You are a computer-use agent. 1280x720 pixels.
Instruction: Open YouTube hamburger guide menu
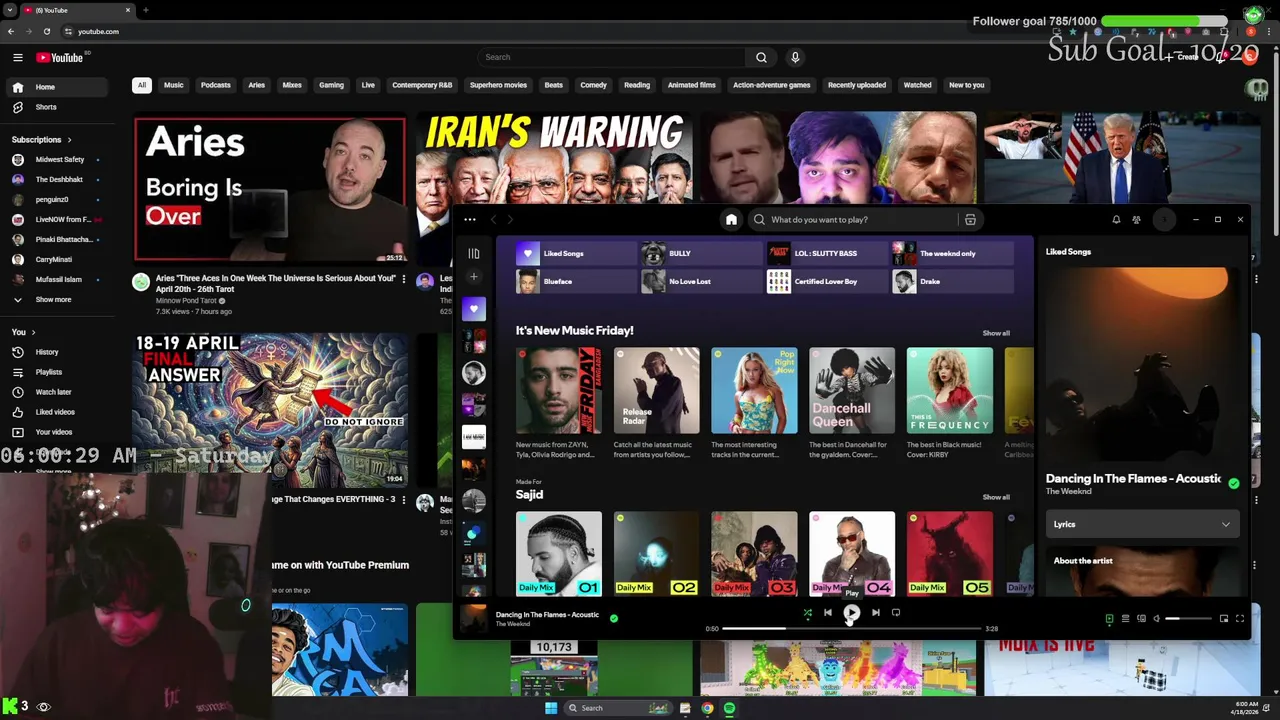(17, 58)
